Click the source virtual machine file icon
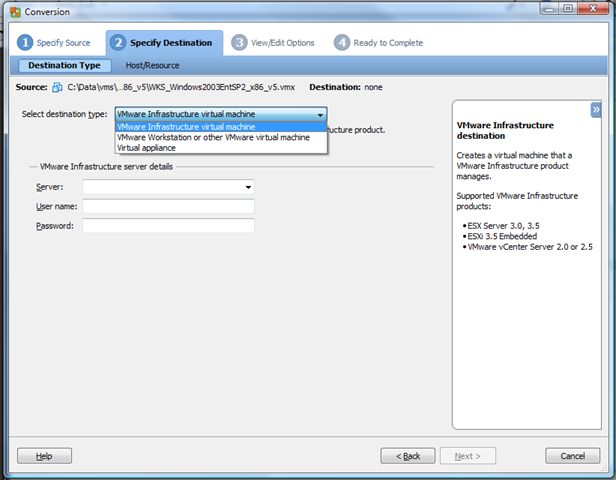 57,88
